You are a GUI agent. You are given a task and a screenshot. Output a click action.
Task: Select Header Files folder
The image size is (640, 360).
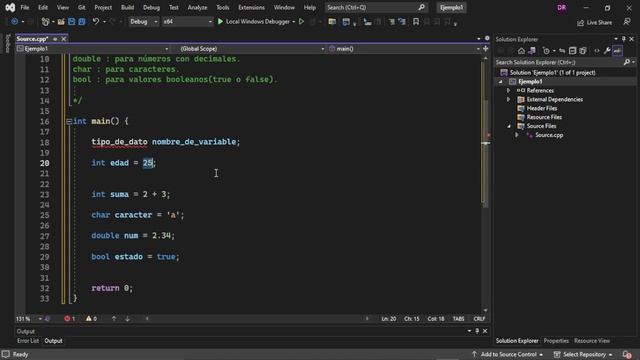[541, 108]
